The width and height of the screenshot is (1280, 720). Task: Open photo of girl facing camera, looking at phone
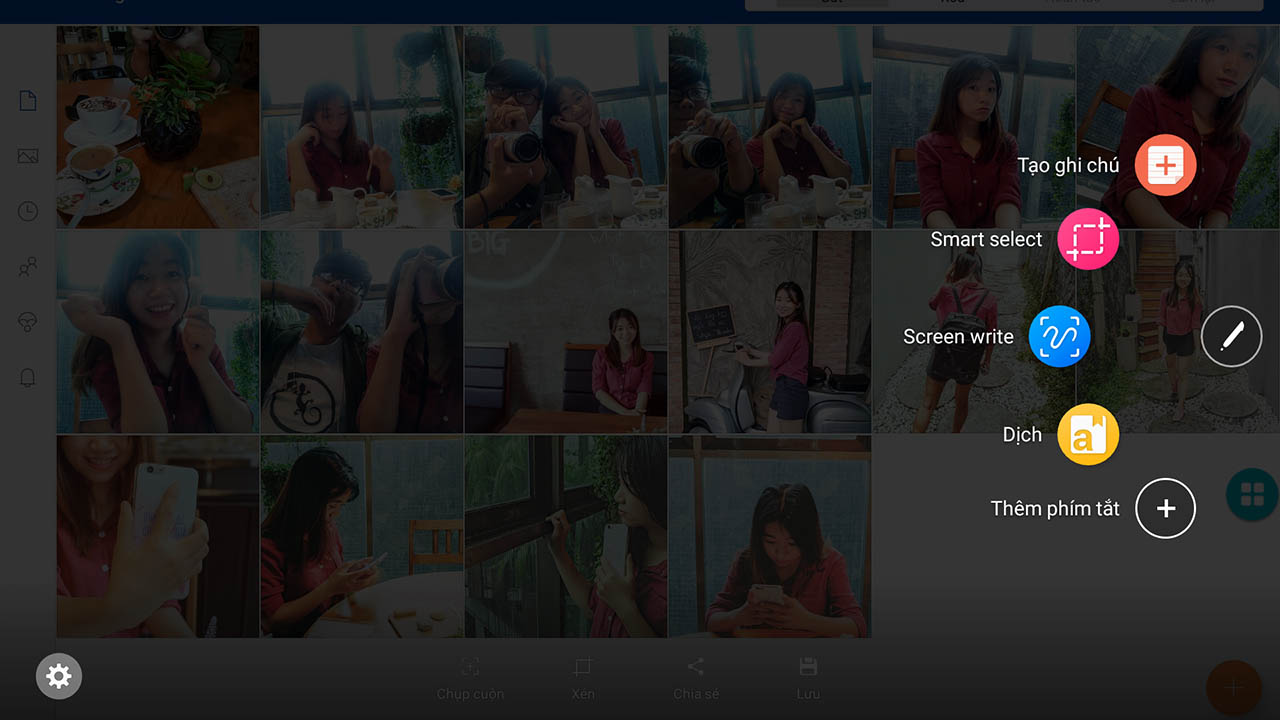(770, 536)
